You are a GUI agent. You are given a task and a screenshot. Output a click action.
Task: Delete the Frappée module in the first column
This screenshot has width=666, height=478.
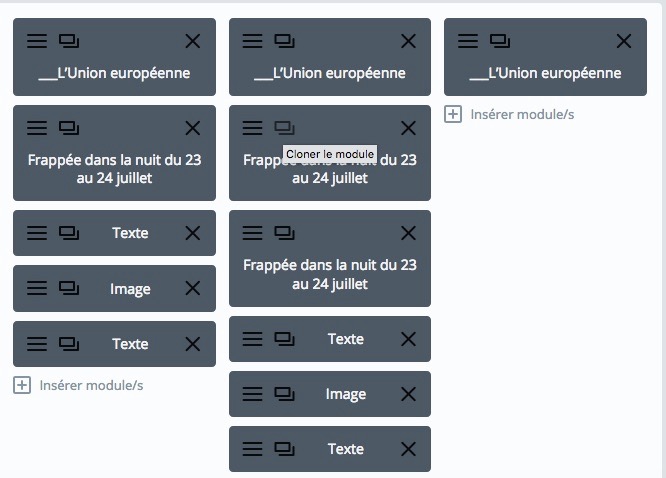(x=193, y=128)
